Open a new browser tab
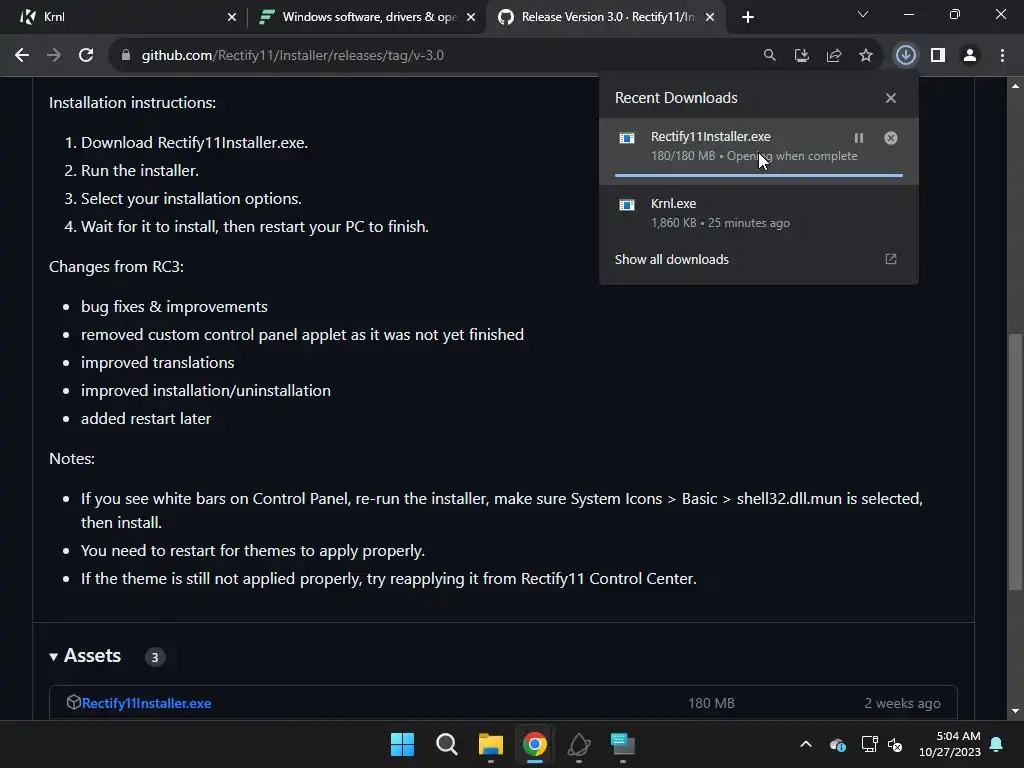The height and width of the screenshot is (768, 1024). click(x=748, y=17)
